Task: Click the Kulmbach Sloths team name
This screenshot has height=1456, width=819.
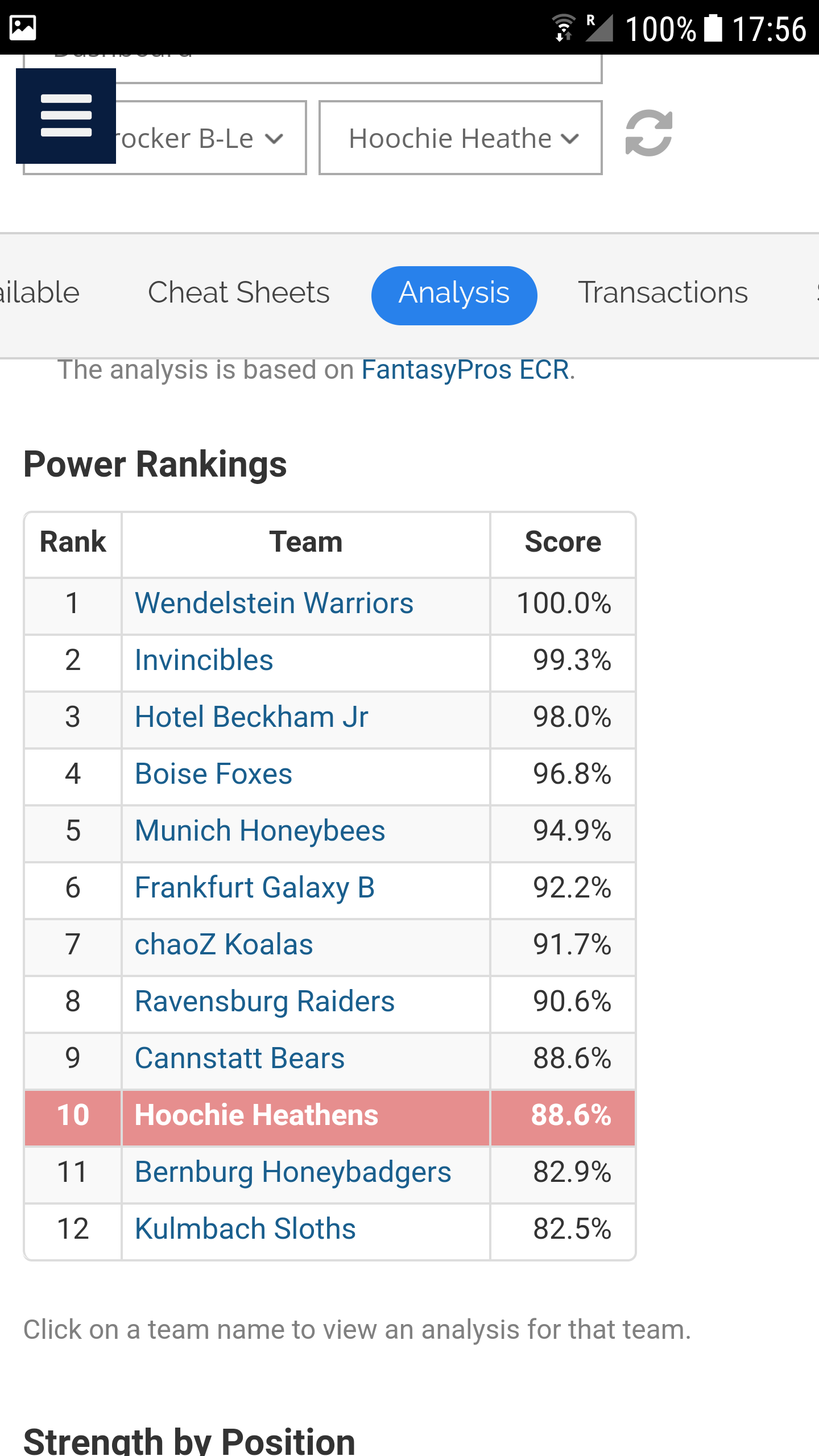Action: point(245,1229)
